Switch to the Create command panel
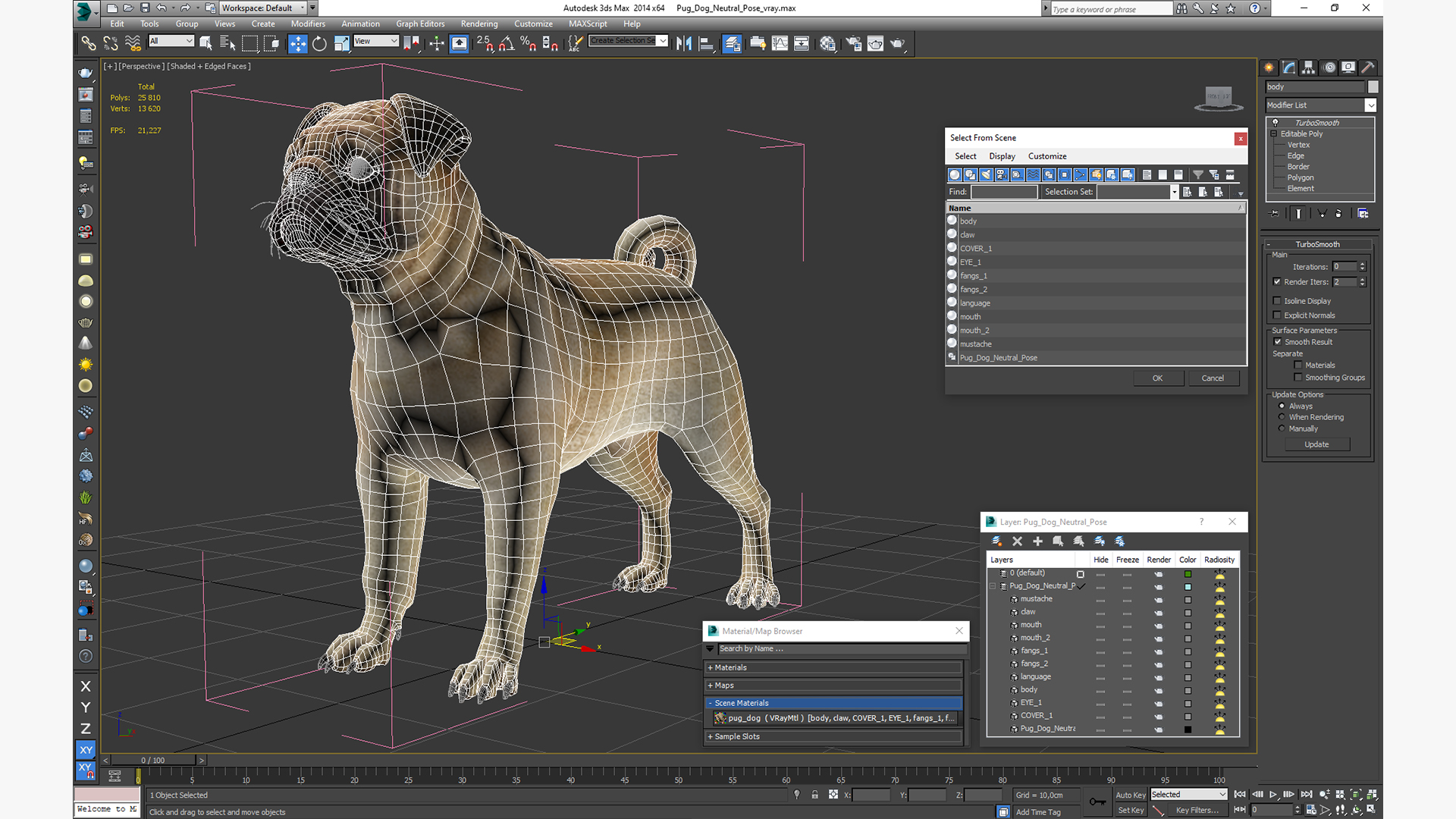This screenshot has width=1456, height=819. [x=1269, y=67]
